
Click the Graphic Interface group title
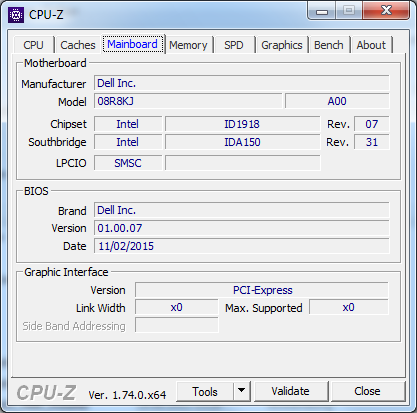(x=66, y=272)
